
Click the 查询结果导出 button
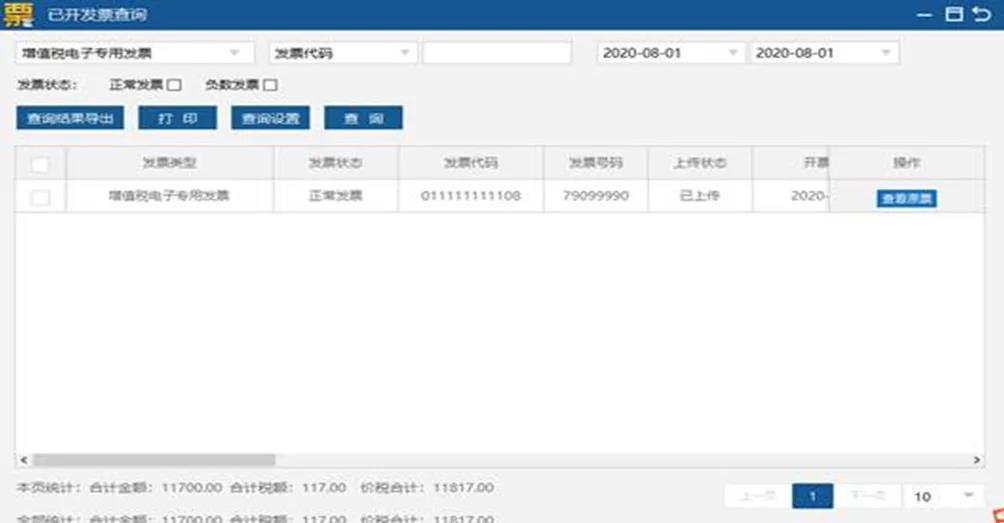(x=70, y=118)
